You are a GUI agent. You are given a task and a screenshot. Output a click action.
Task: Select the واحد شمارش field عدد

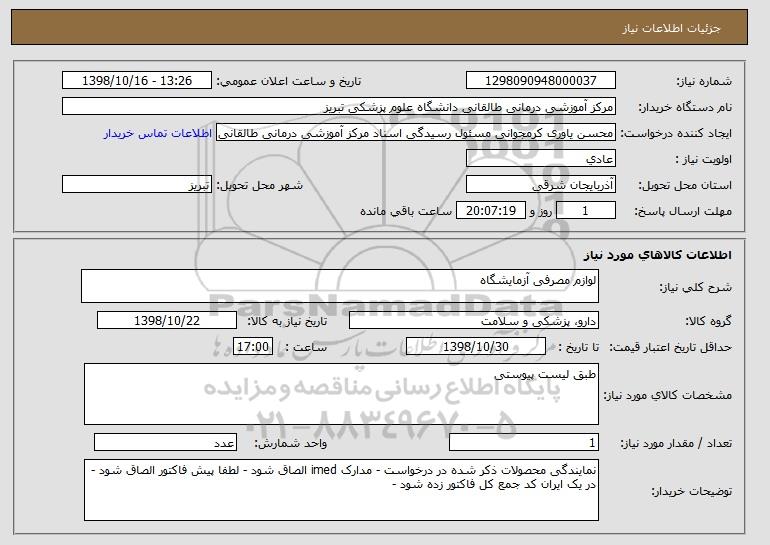[x=165, y=442]
